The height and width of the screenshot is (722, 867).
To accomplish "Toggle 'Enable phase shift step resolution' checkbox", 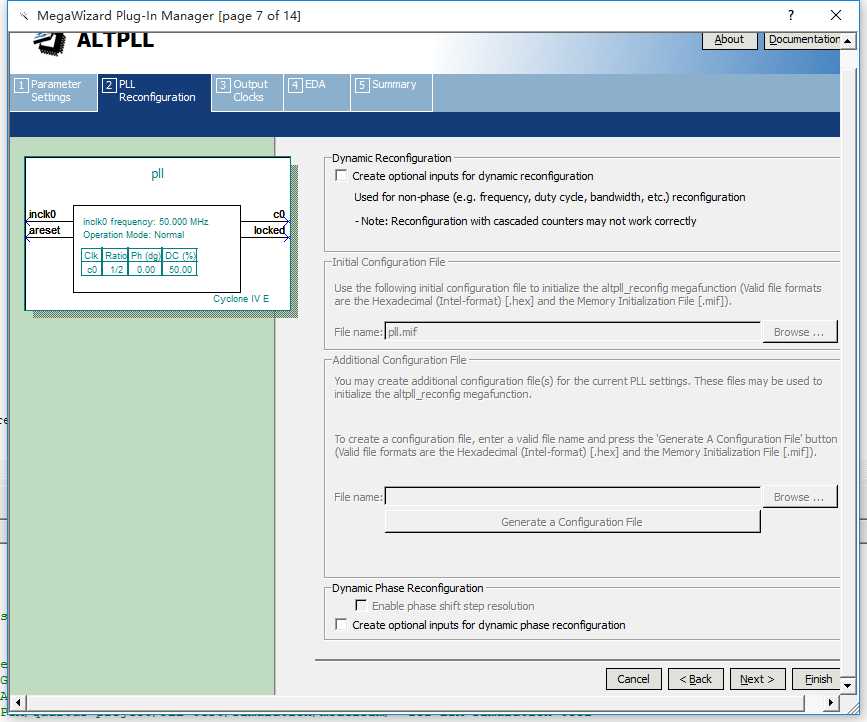I will [x=361, y=605].
